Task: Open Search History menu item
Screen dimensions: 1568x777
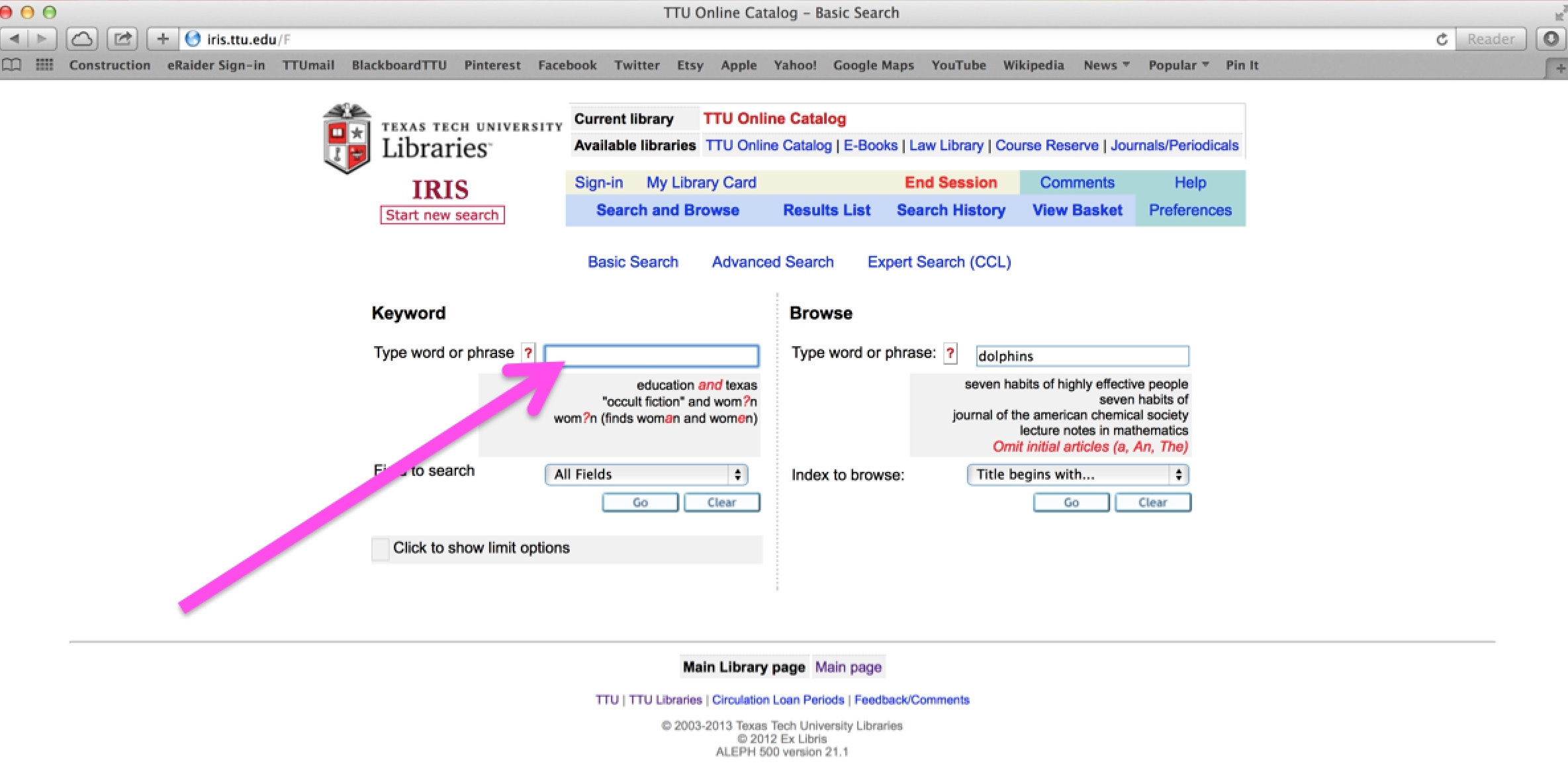Action: pos(951,210)
